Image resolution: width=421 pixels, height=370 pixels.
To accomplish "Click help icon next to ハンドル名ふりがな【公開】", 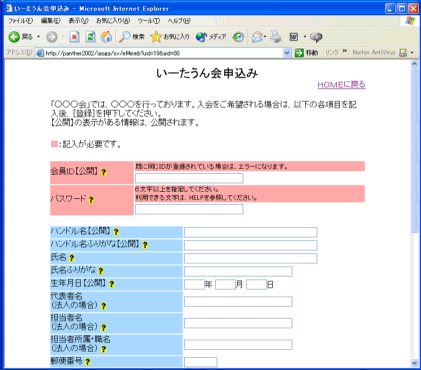I will (145, 245).
